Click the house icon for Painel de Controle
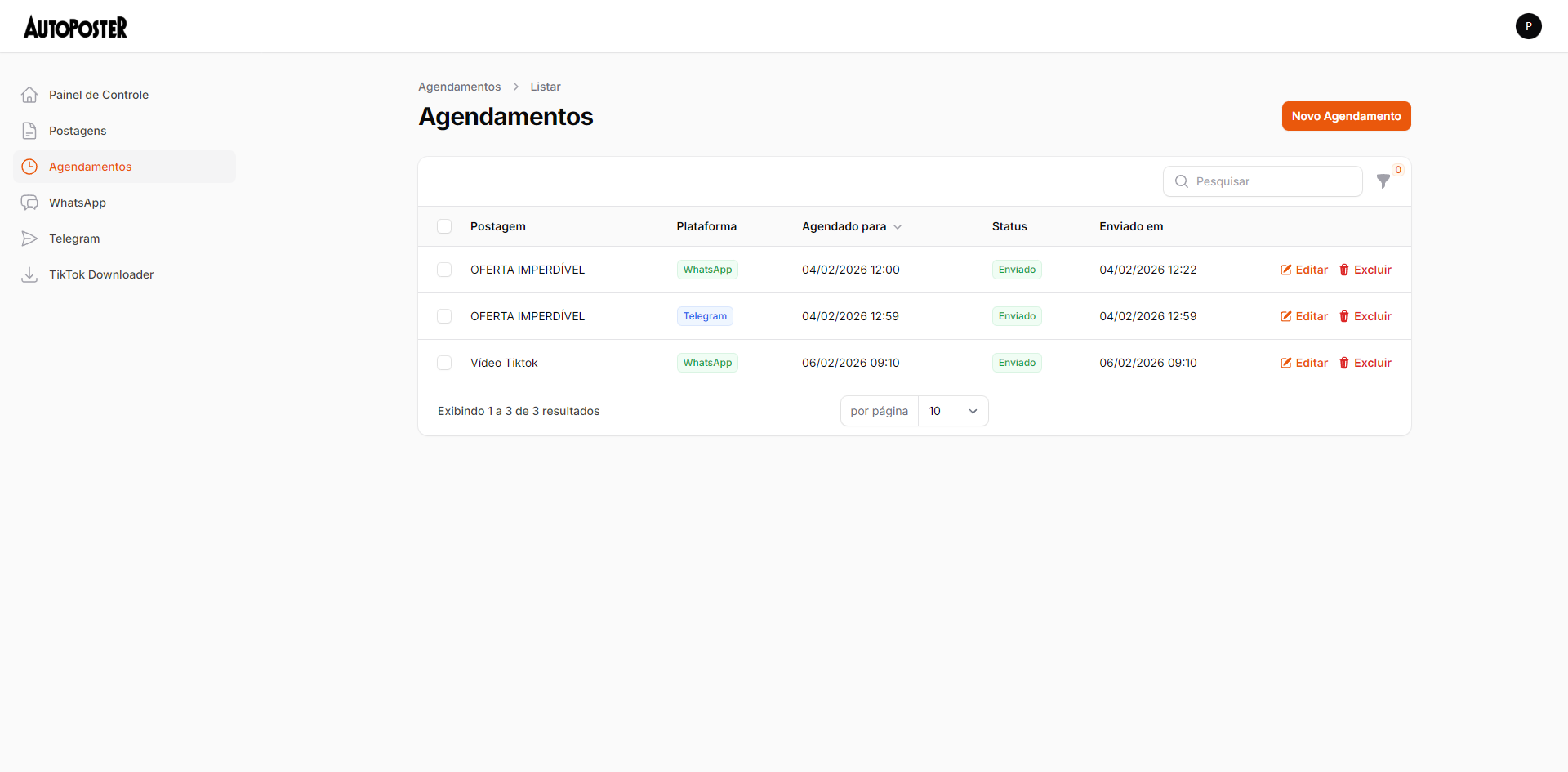This screenshot has height=772, width=1568. tap(29, 95)
